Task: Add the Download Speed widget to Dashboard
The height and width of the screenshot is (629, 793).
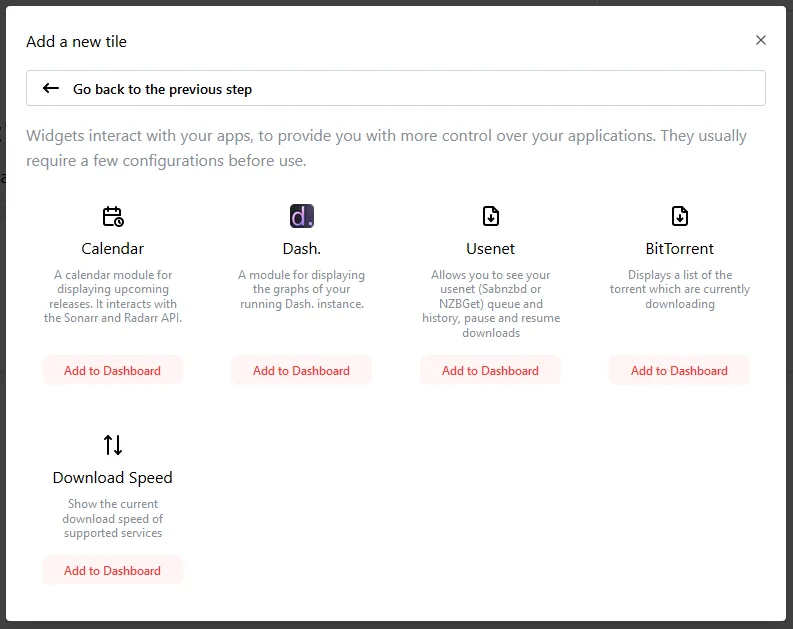Action: [x=112, y=570]
